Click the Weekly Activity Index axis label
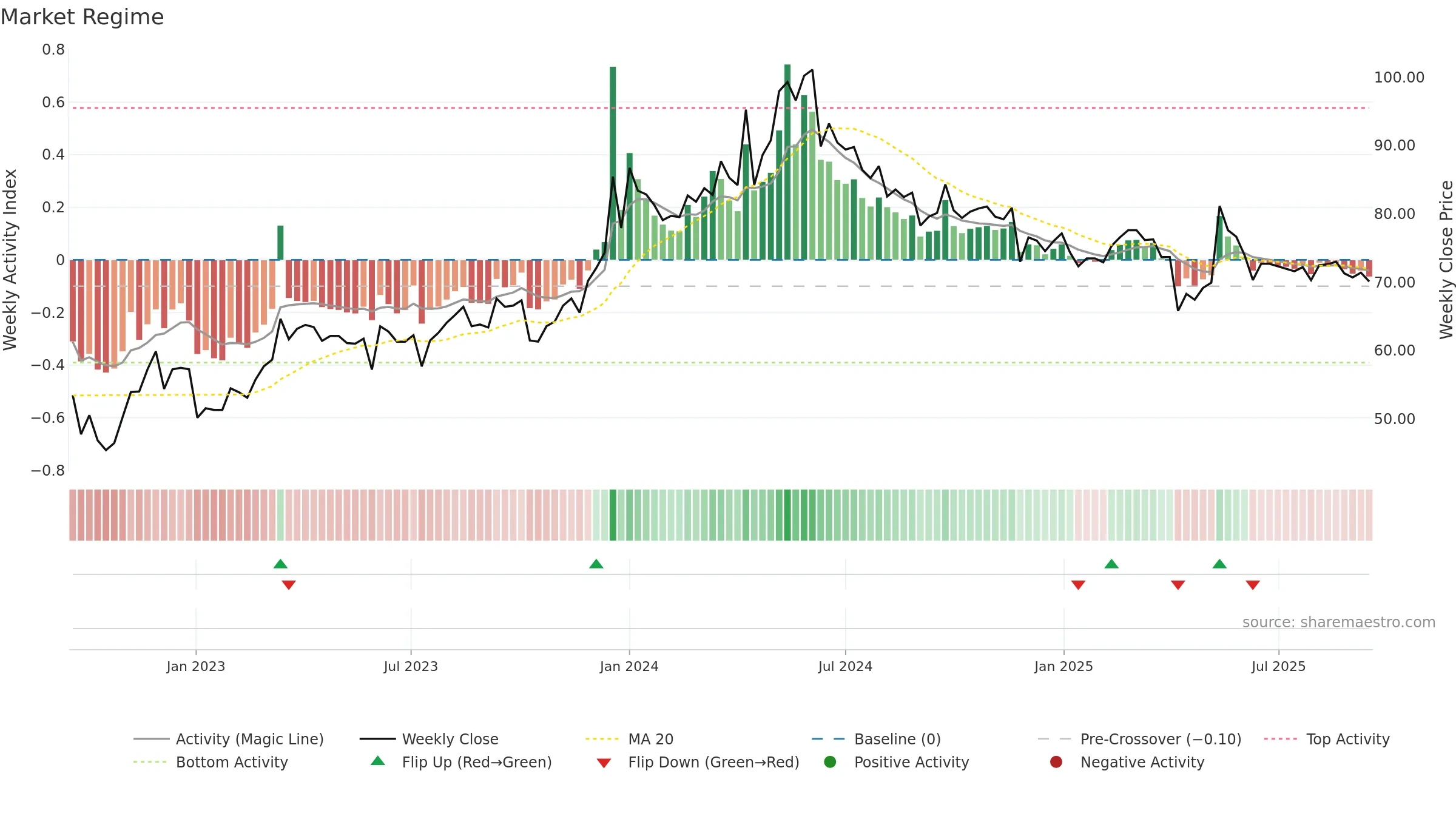Image resolution: width=1456 pixels, height=819 pixels. [10, 260]
